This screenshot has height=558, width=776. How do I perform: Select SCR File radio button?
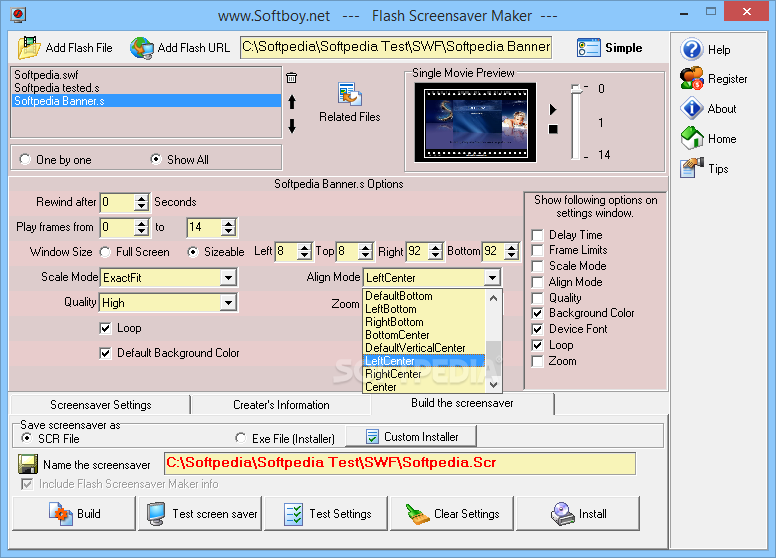pyautogui.click(x=27, y=438)
